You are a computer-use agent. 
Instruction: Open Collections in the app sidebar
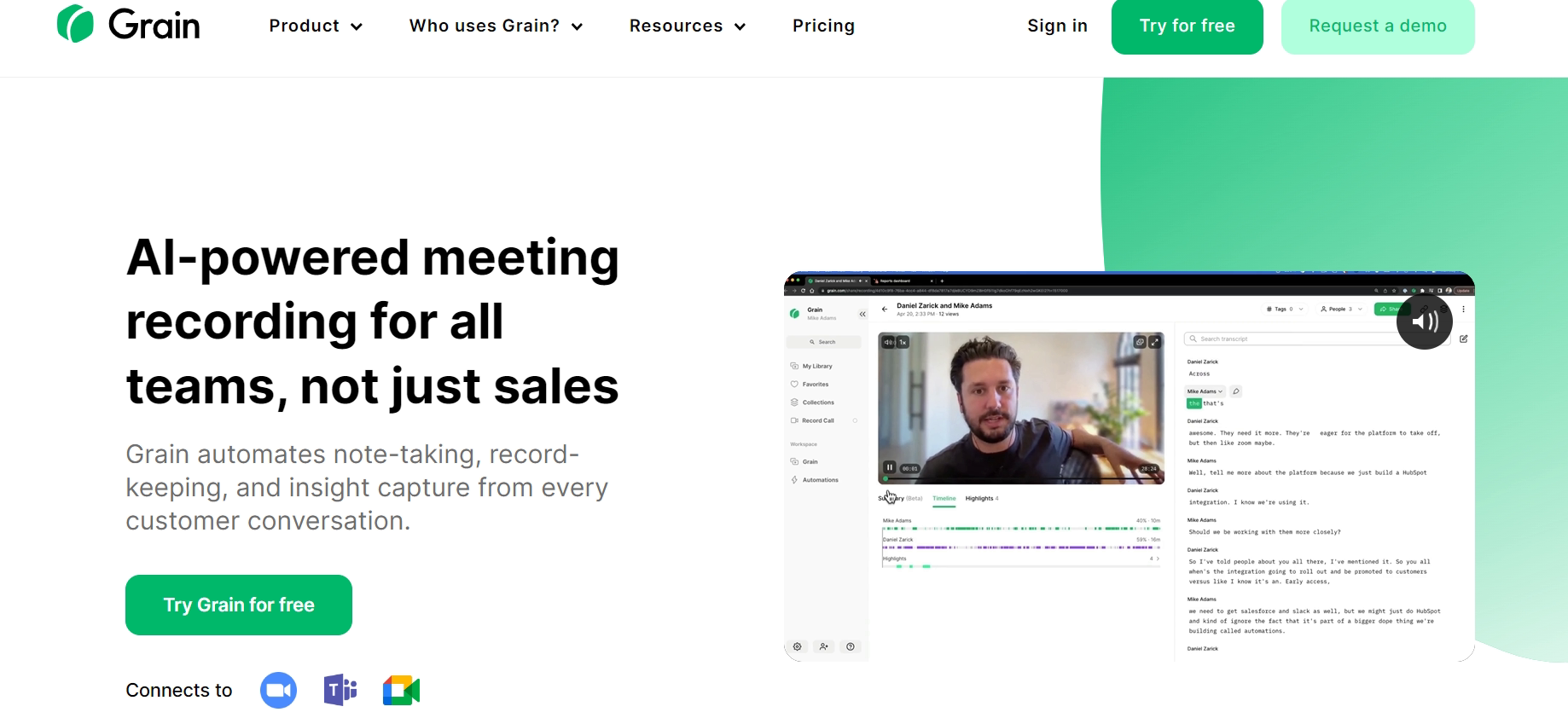(812, 402)
